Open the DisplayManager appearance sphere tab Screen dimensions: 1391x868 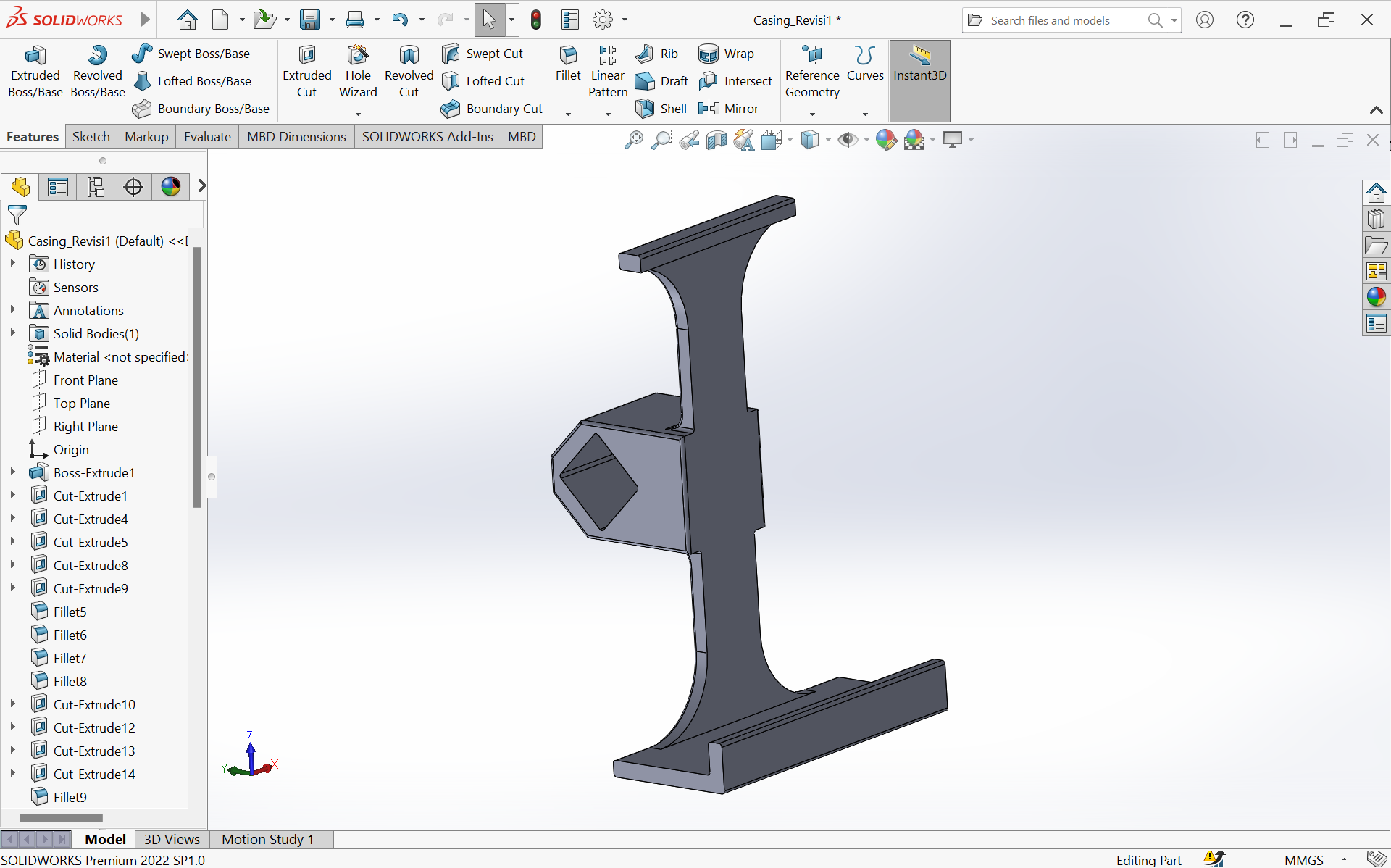click(x=171, y=187)
